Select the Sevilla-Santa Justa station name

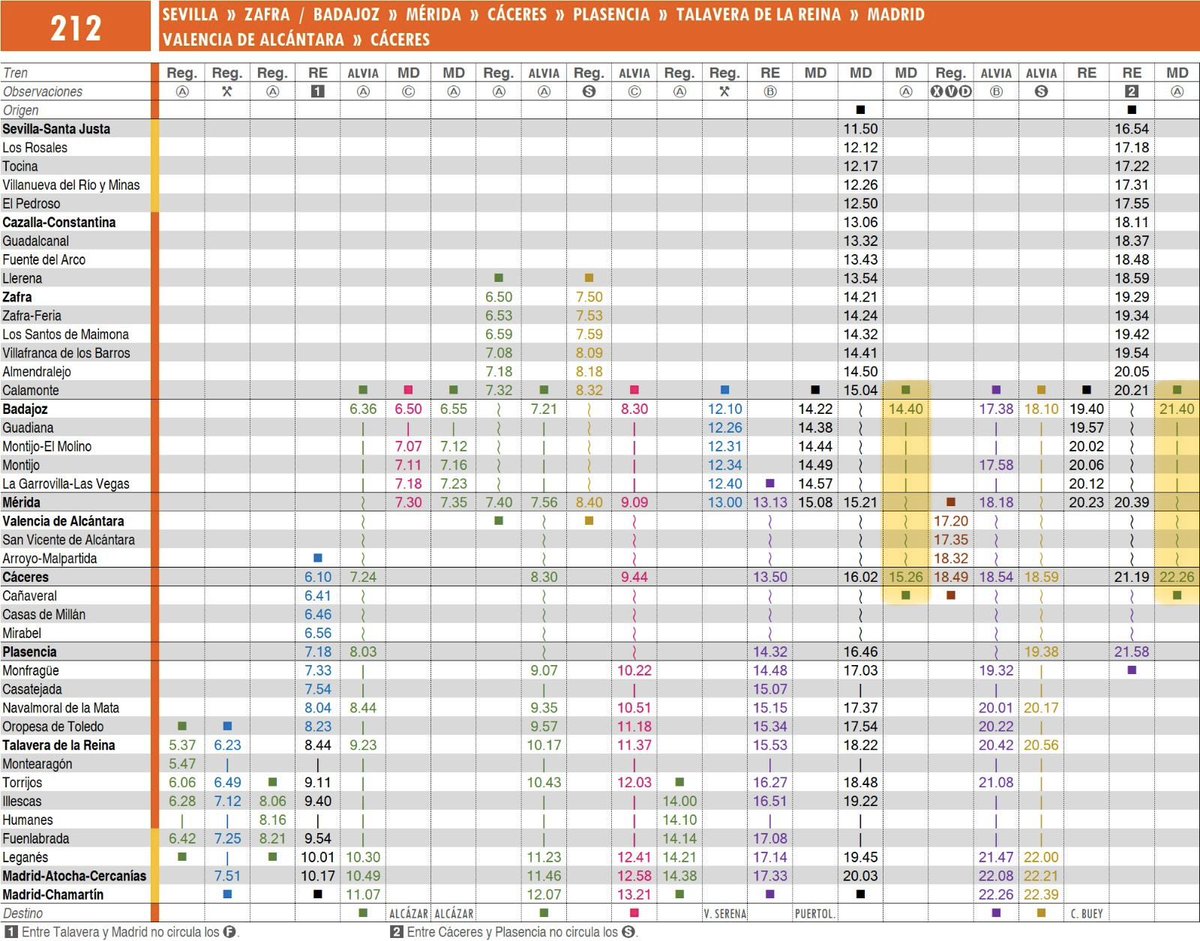(56, 129)
